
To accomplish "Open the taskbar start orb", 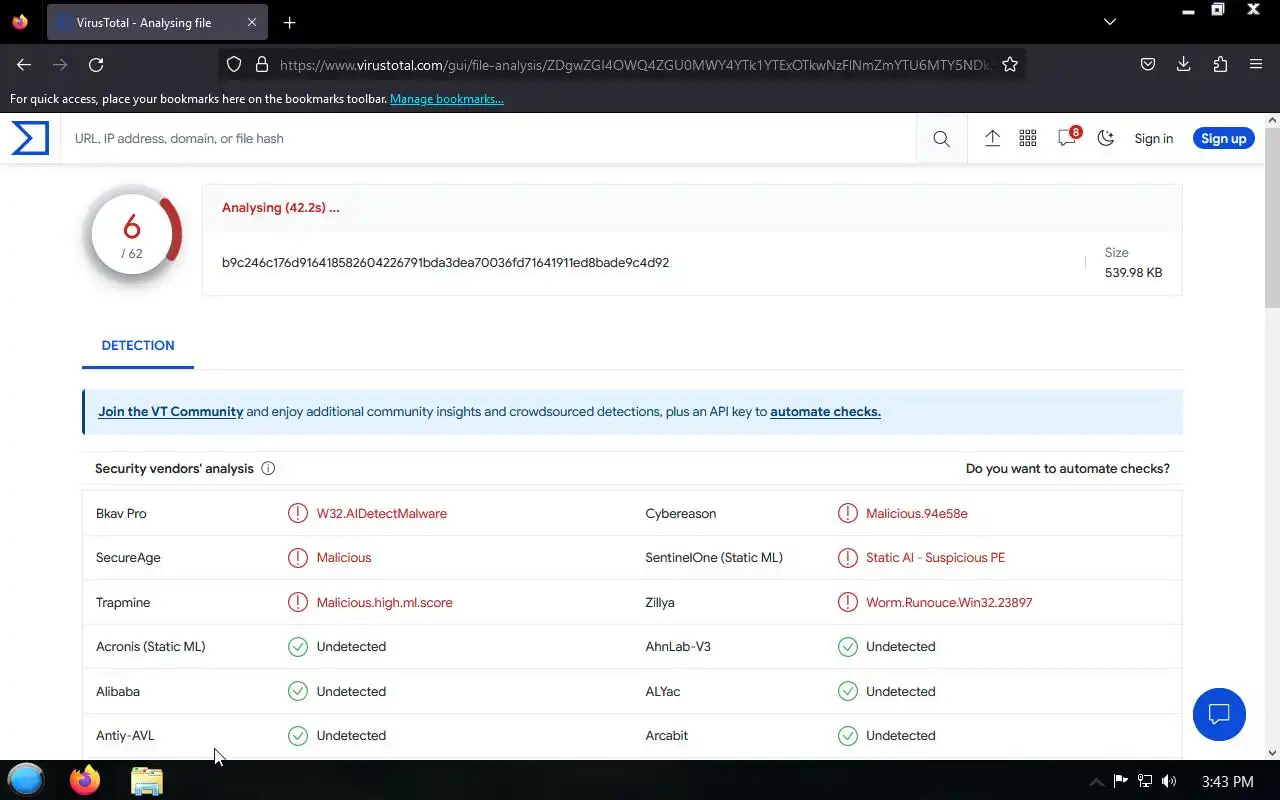I will coord(26,780).
